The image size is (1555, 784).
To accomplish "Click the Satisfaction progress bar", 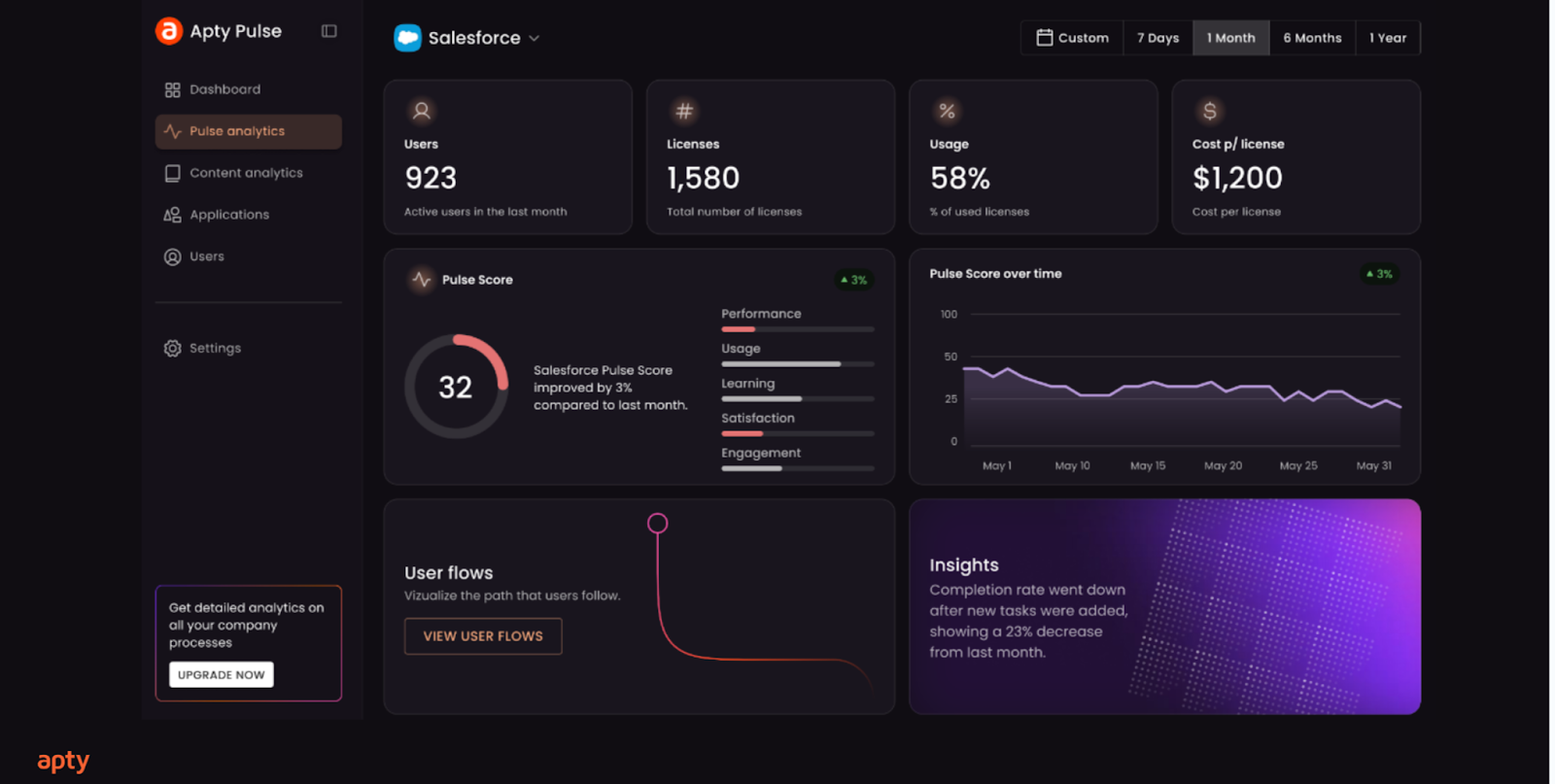I will click(x=798, y=433).
